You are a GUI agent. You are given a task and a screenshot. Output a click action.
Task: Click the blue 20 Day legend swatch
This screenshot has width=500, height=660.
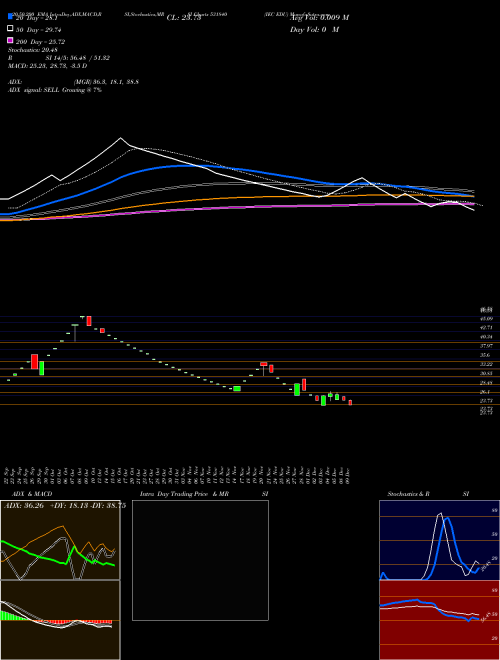click(10, 16)
